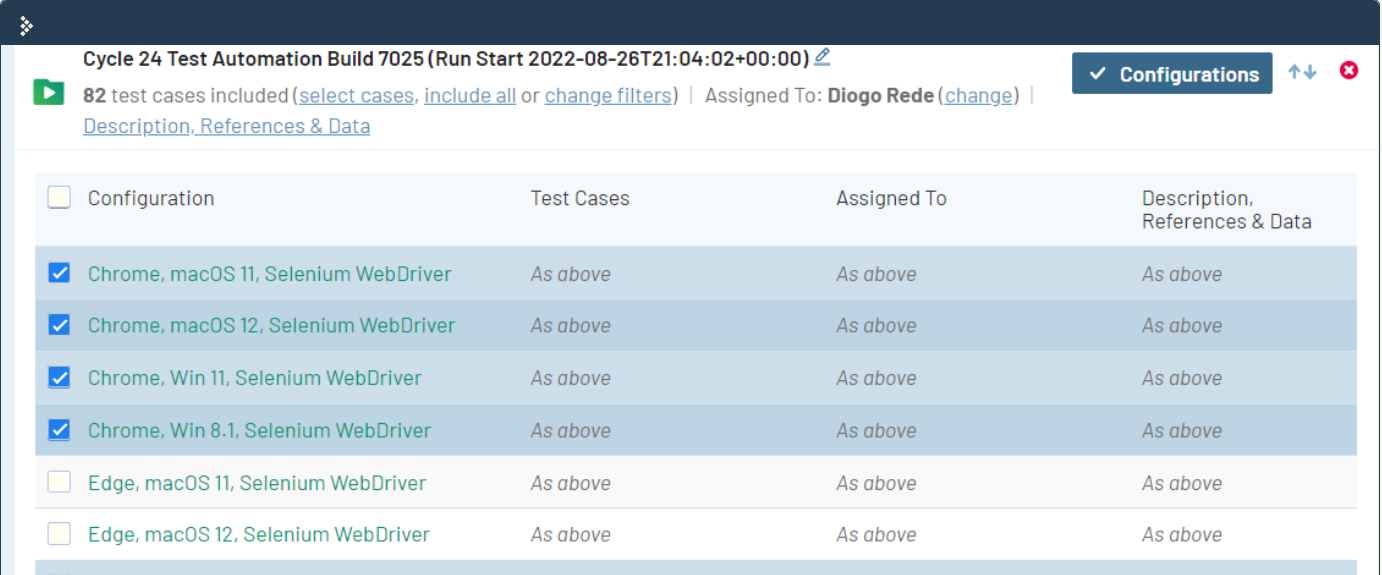Enable Edge, macOS 12 configuration checkbox
The image size is (1382, 575).
pos(59,534)
